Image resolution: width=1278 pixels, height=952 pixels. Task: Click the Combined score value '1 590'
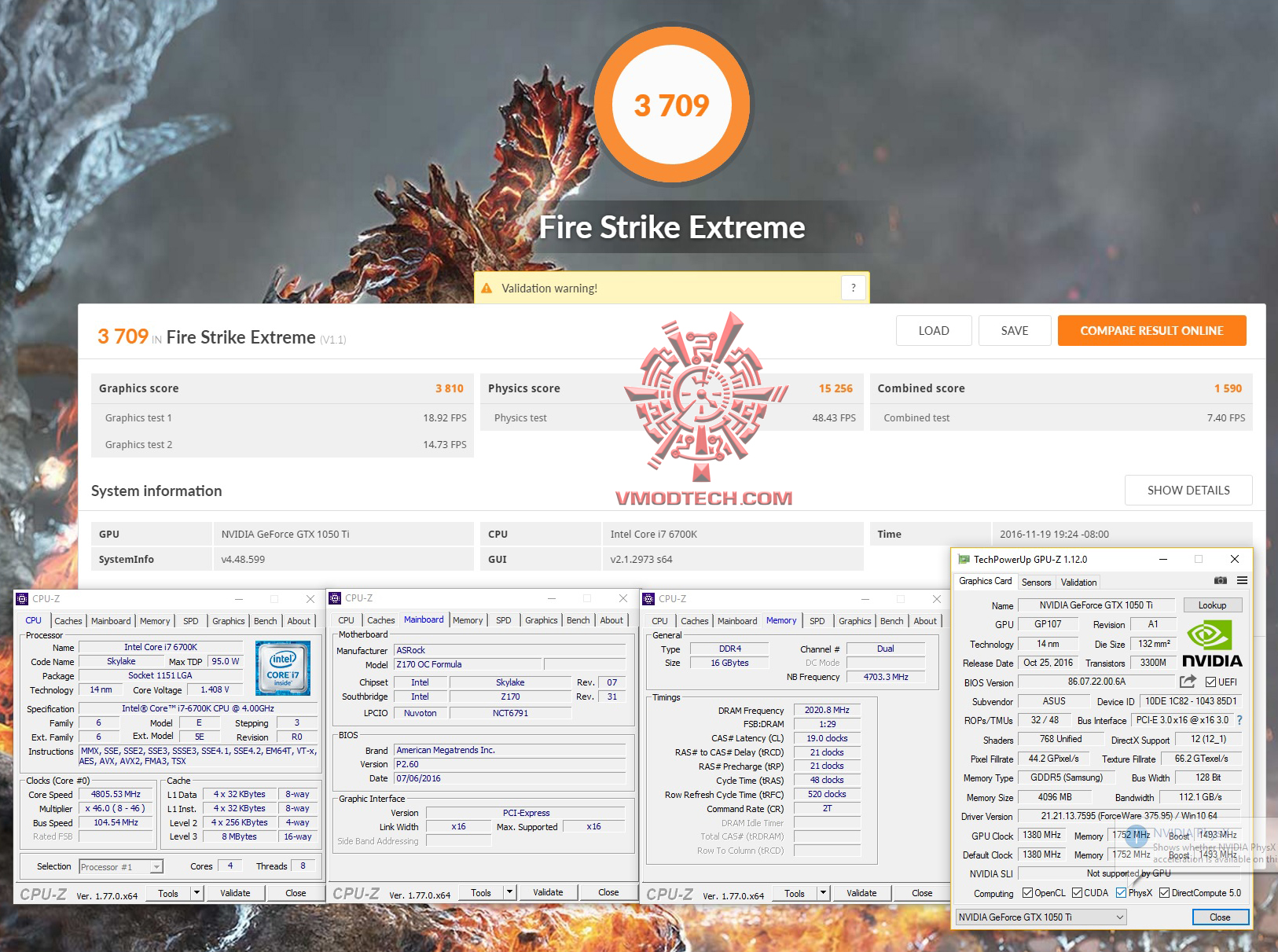click(1228, 388)
